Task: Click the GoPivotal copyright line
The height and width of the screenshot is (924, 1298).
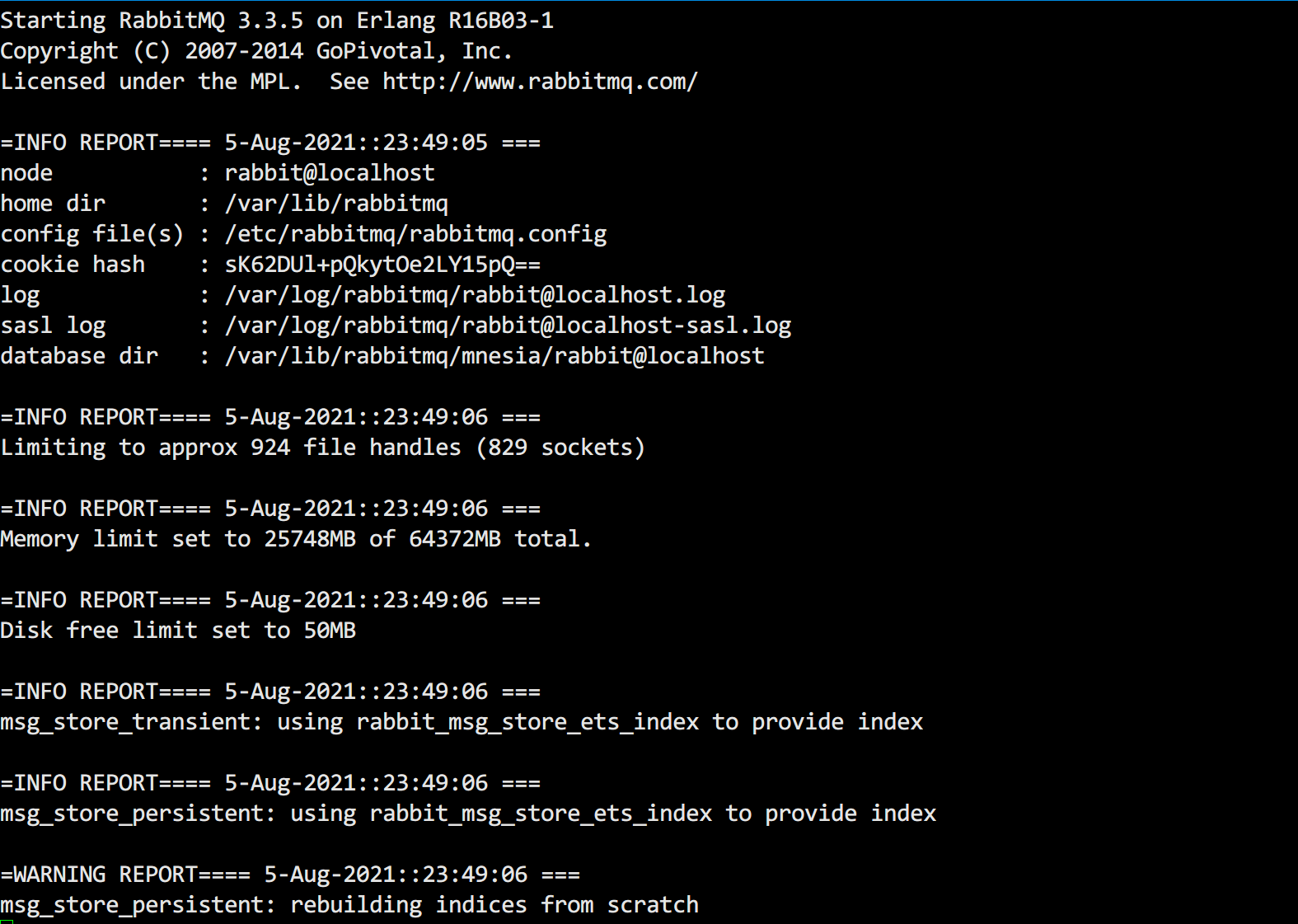Action: [255, 51]
